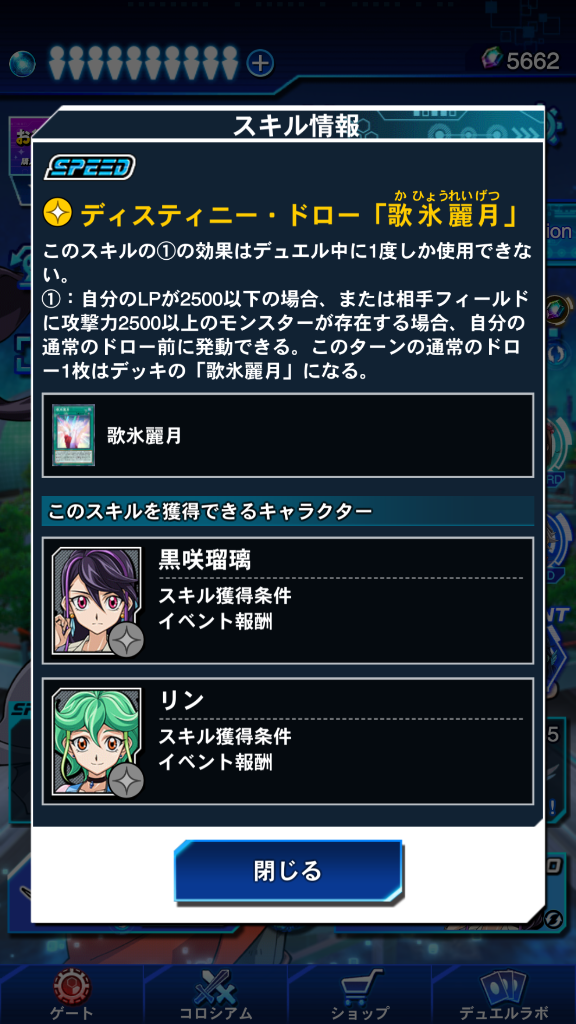
Task: Tap skill badge on 黒咲瑠璃 portrait
Action: [x=126, y=638]
